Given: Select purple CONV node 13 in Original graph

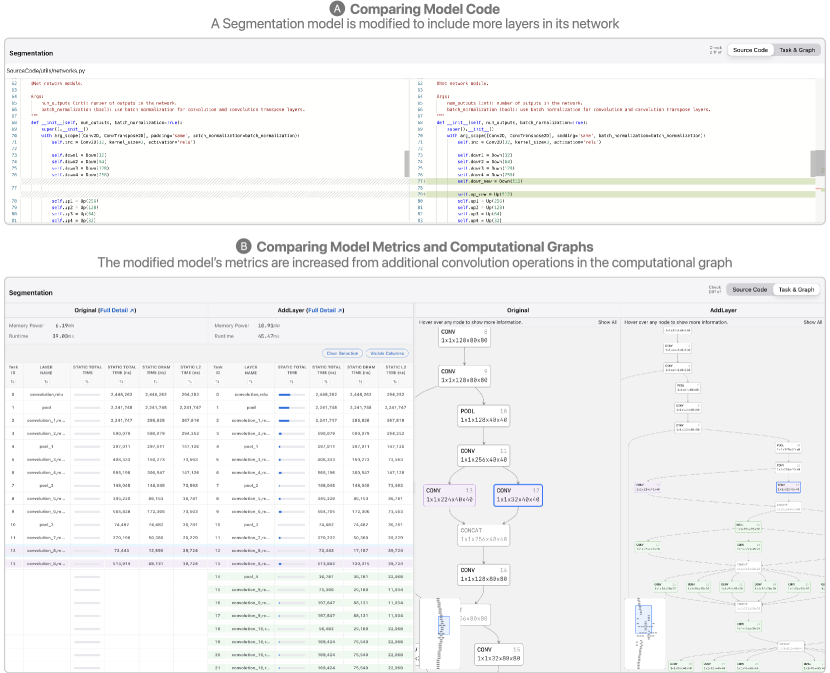Looking at the screenshot, I should tap(449, 495).
